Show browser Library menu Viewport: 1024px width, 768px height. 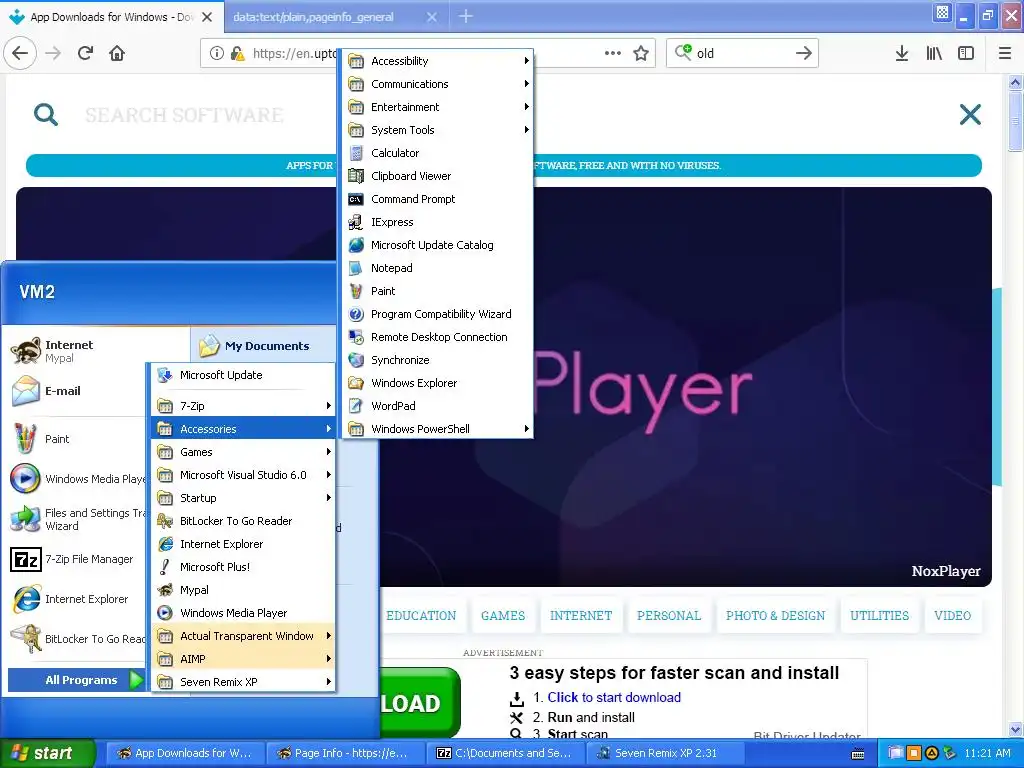[934, 54]
